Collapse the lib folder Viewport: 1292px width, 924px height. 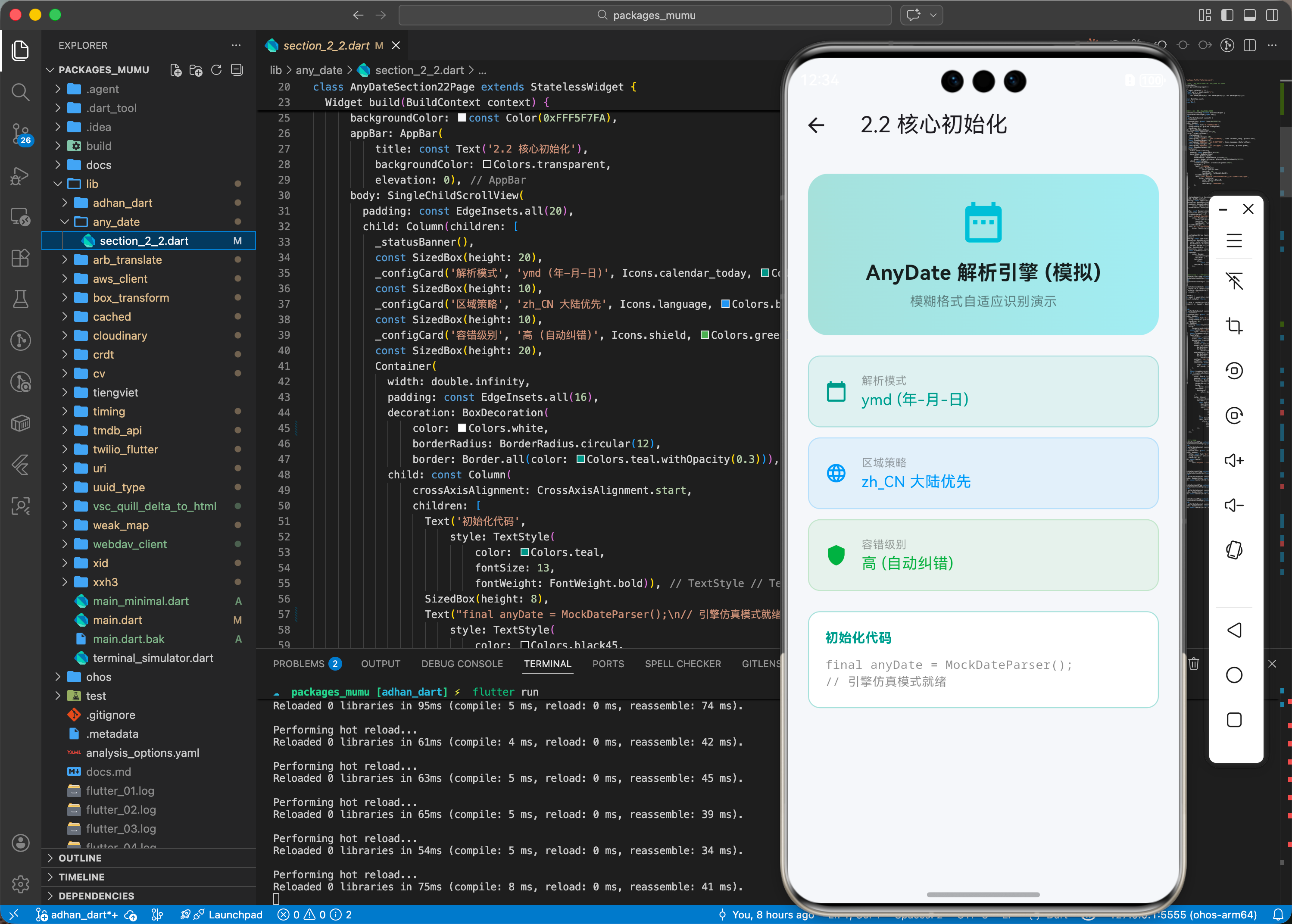tap(57, 184)
